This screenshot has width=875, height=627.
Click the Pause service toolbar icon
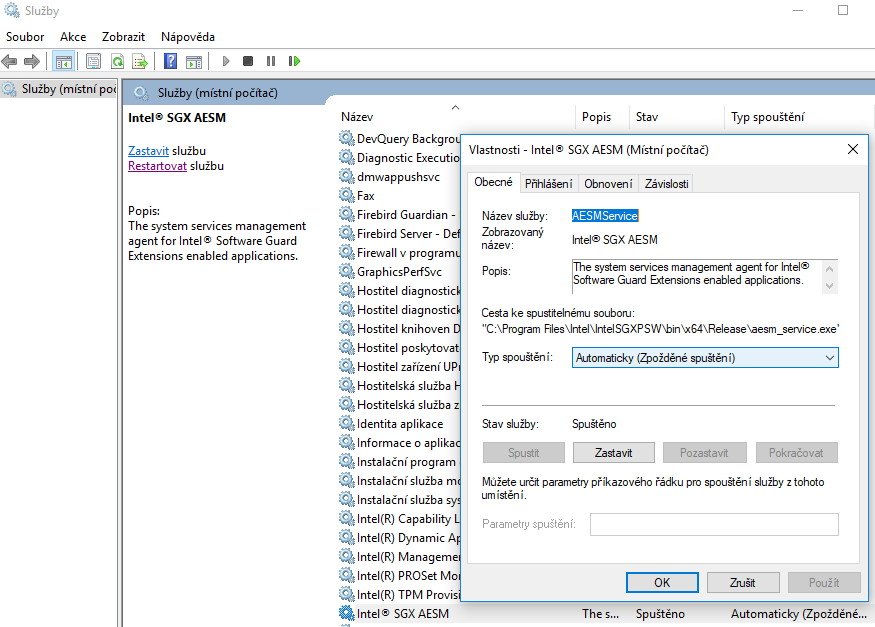point(271,61)
